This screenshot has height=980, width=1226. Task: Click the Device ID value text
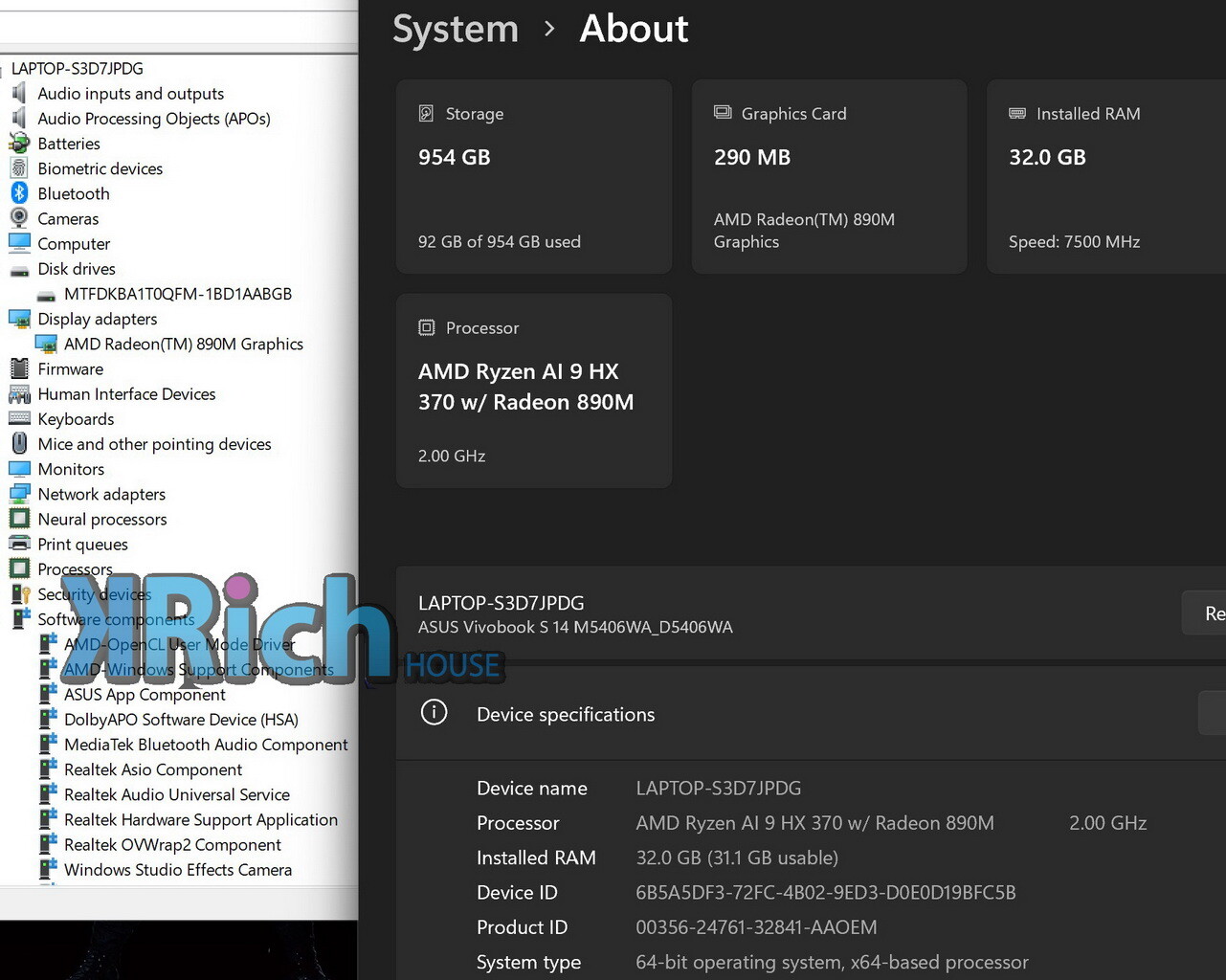[826, 892]
